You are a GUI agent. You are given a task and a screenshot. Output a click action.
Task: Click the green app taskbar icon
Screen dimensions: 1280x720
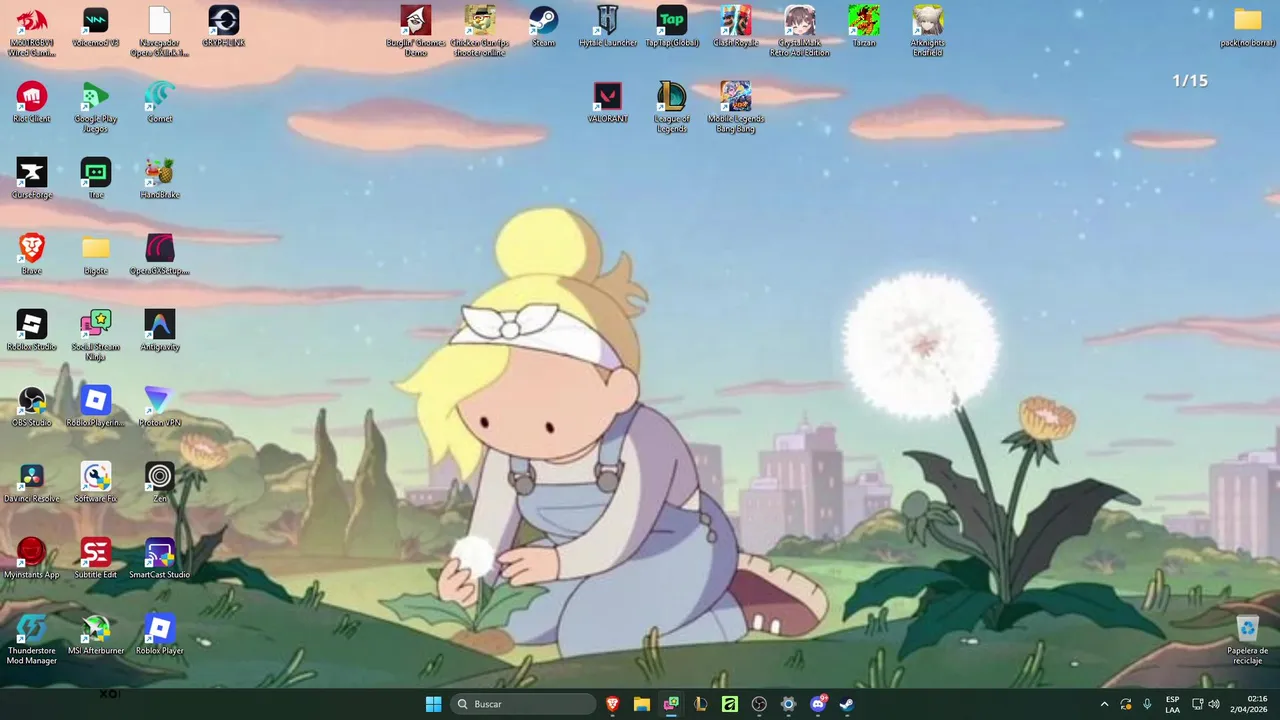click(730, 704)
